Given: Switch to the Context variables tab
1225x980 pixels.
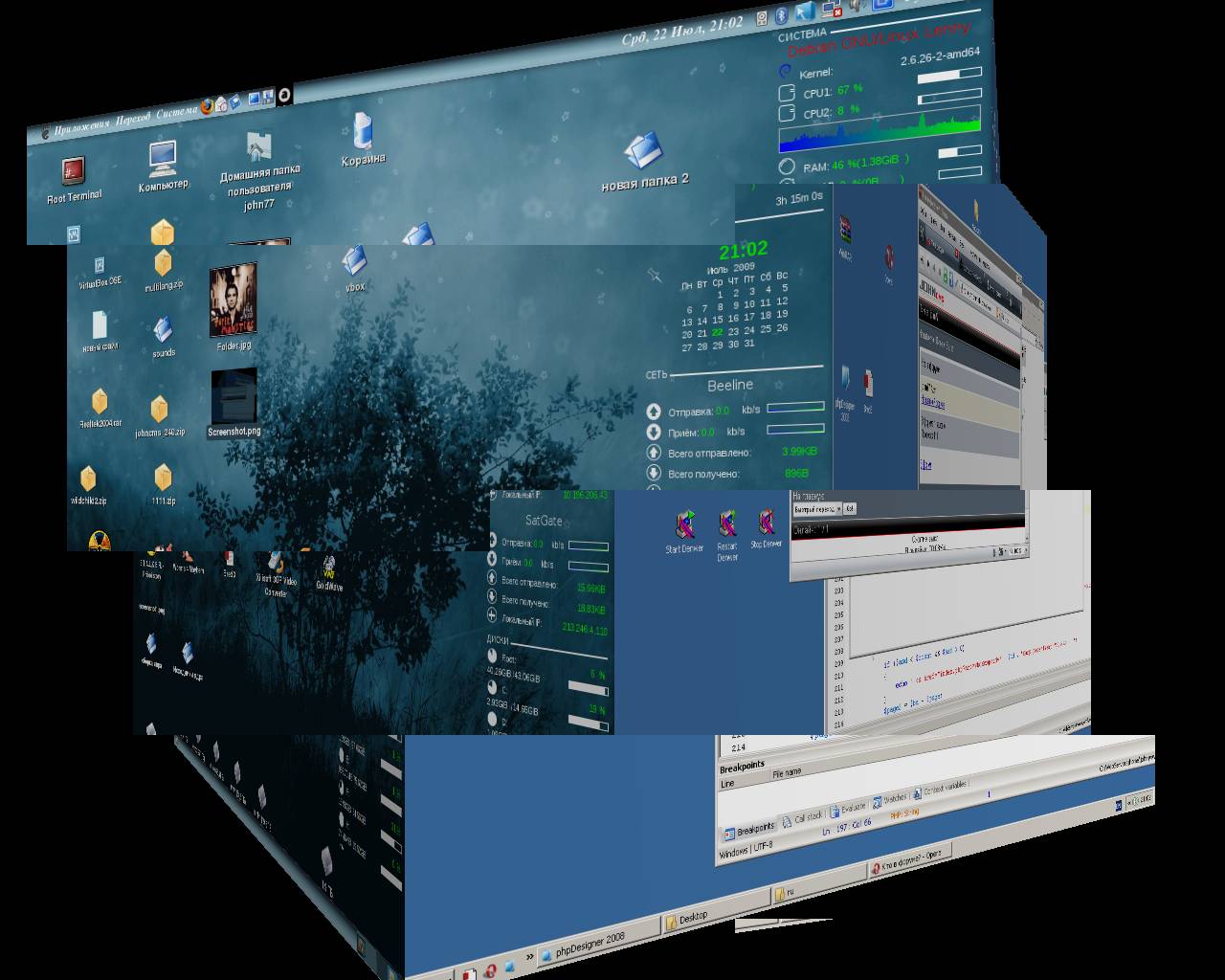Looking at the screenshot, I should [x=940, y=789].
